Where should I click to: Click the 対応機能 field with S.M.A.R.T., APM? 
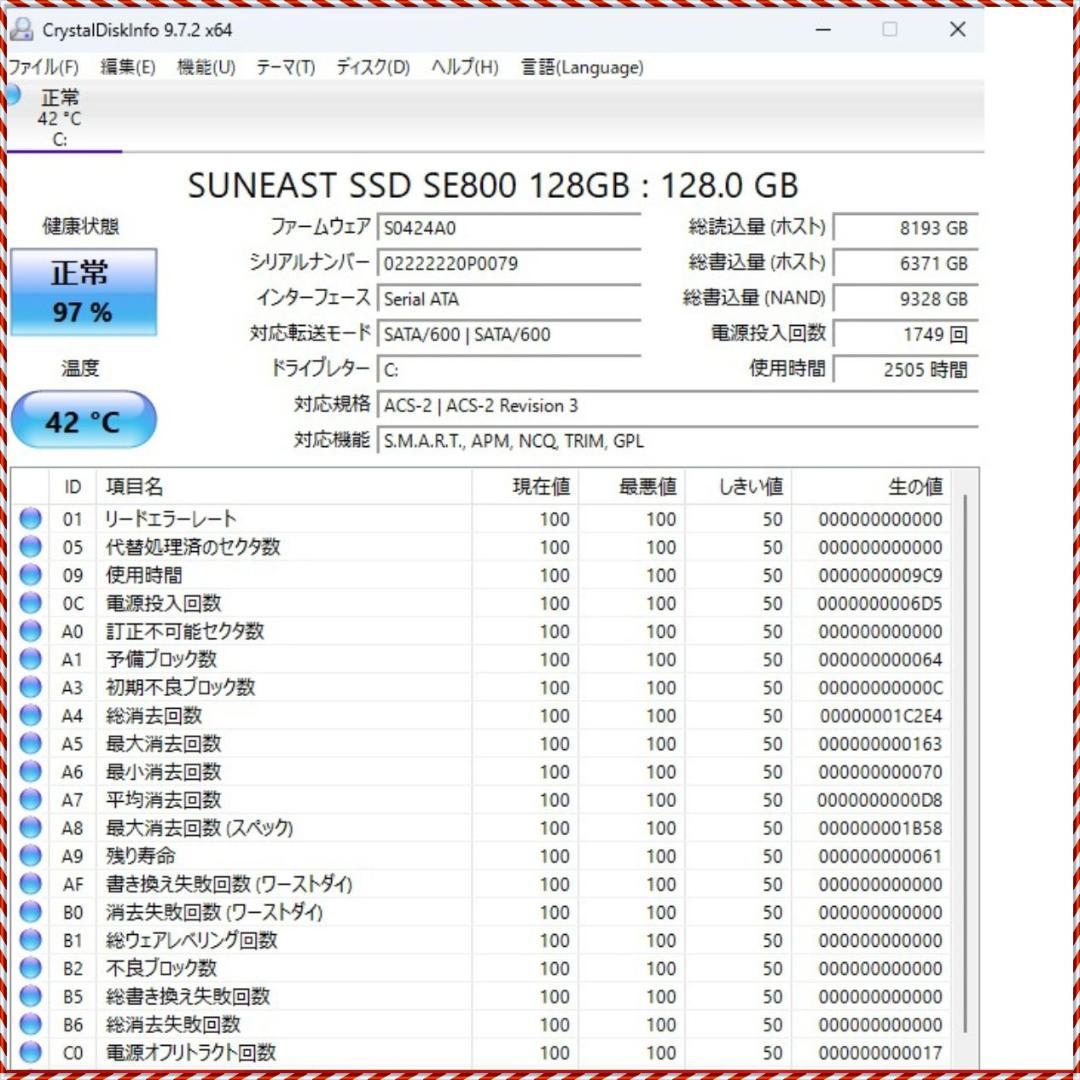[x=678, y=441]
